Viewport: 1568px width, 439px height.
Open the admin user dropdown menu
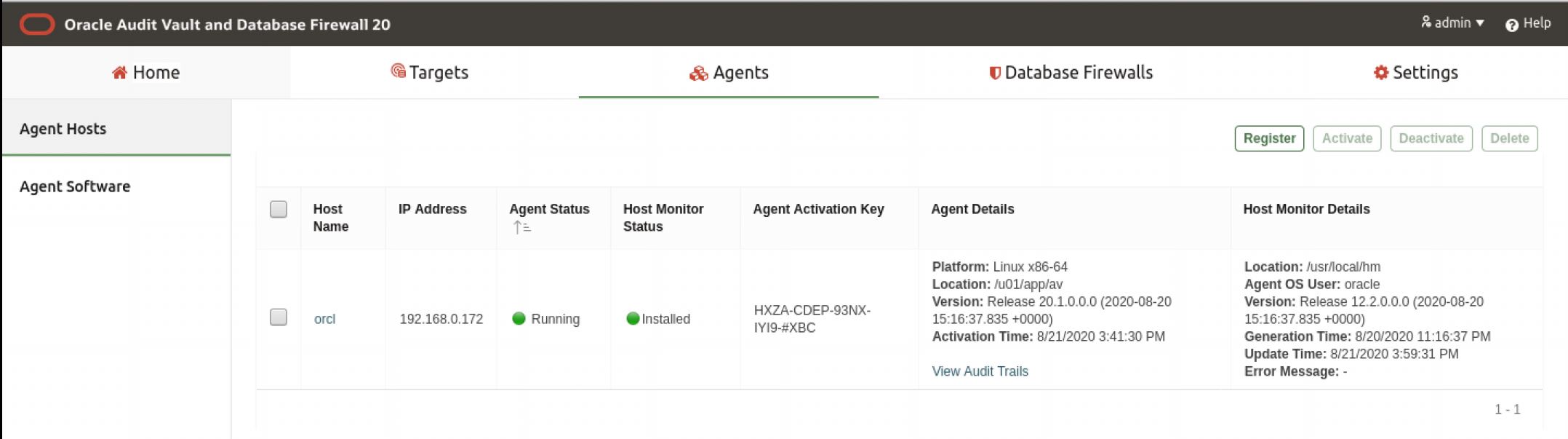pyautogui.click(x=1452, y=23)
